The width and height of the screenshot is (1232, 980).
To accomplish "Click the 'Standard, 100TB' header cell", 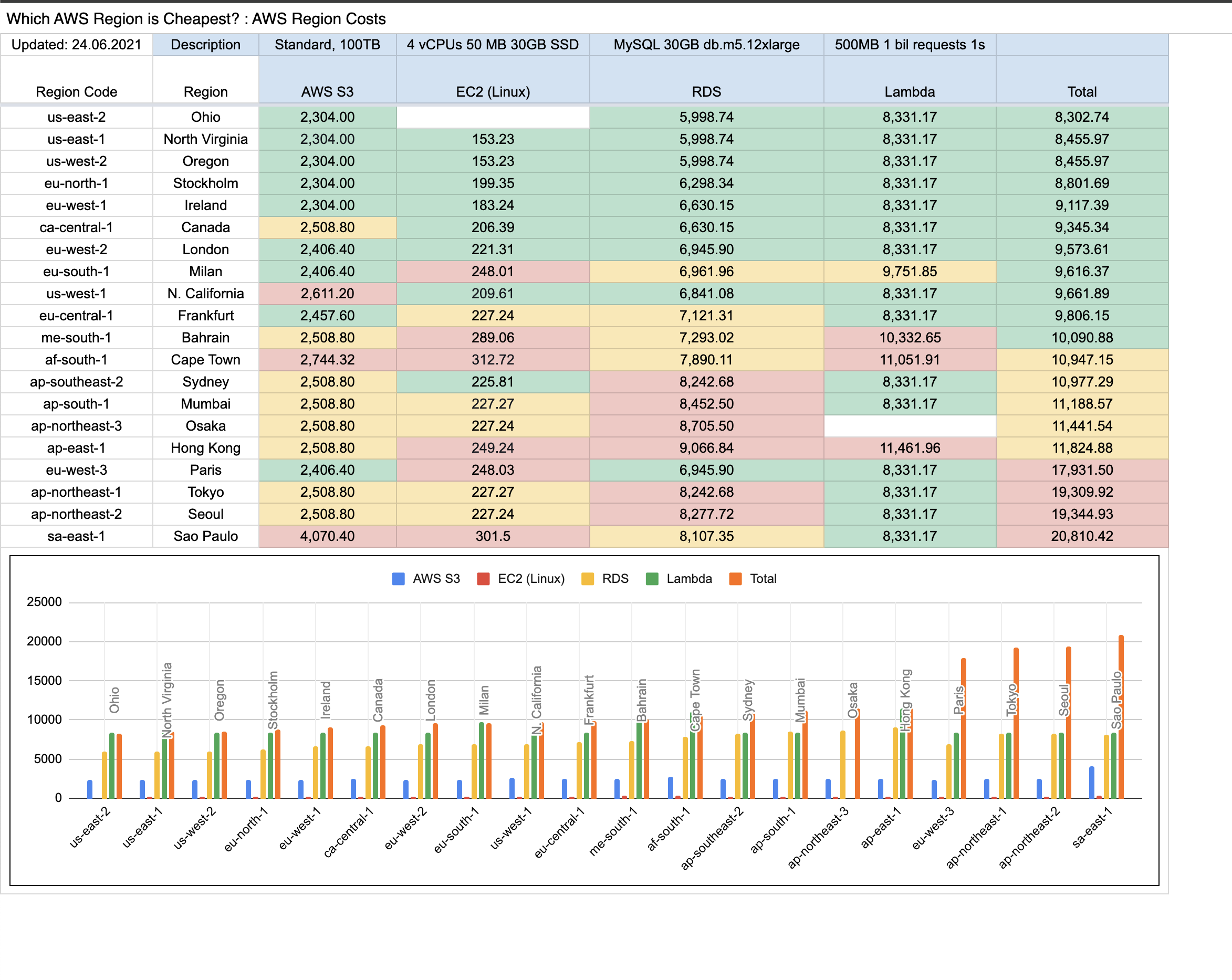I will [327, 45].
